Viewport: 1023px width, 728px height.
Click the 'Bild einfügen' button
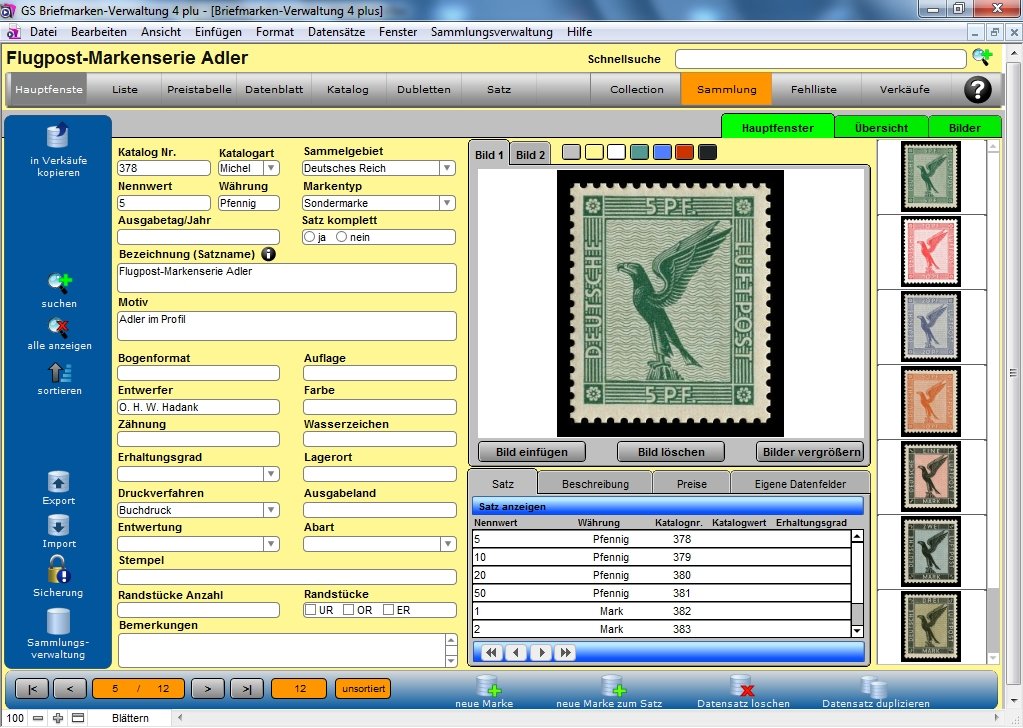(x=532, y=452)
